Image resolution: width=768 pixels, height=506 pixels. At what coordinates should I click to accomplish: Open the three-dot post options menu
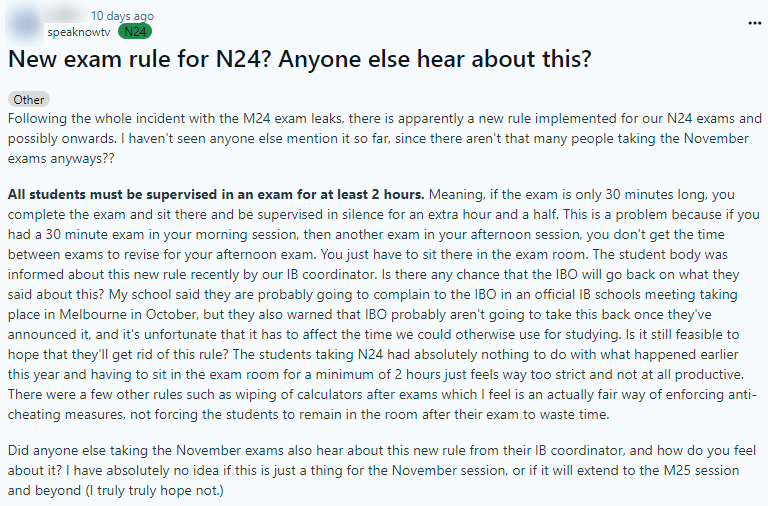(753, 22)
